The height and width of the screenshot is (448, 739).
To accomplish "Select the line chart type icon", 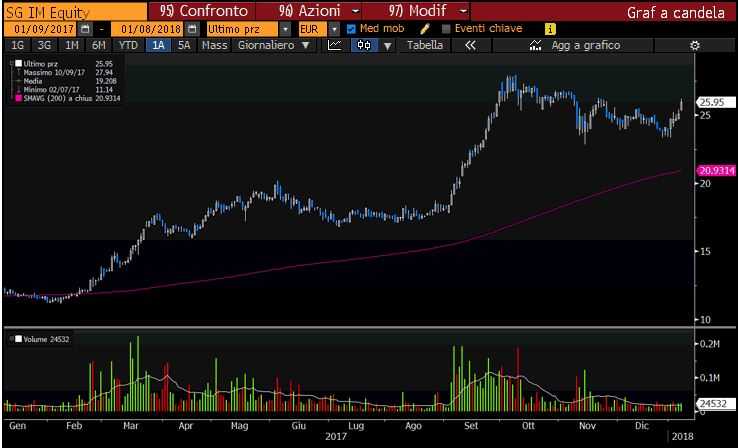I will (x=335, y=45).
